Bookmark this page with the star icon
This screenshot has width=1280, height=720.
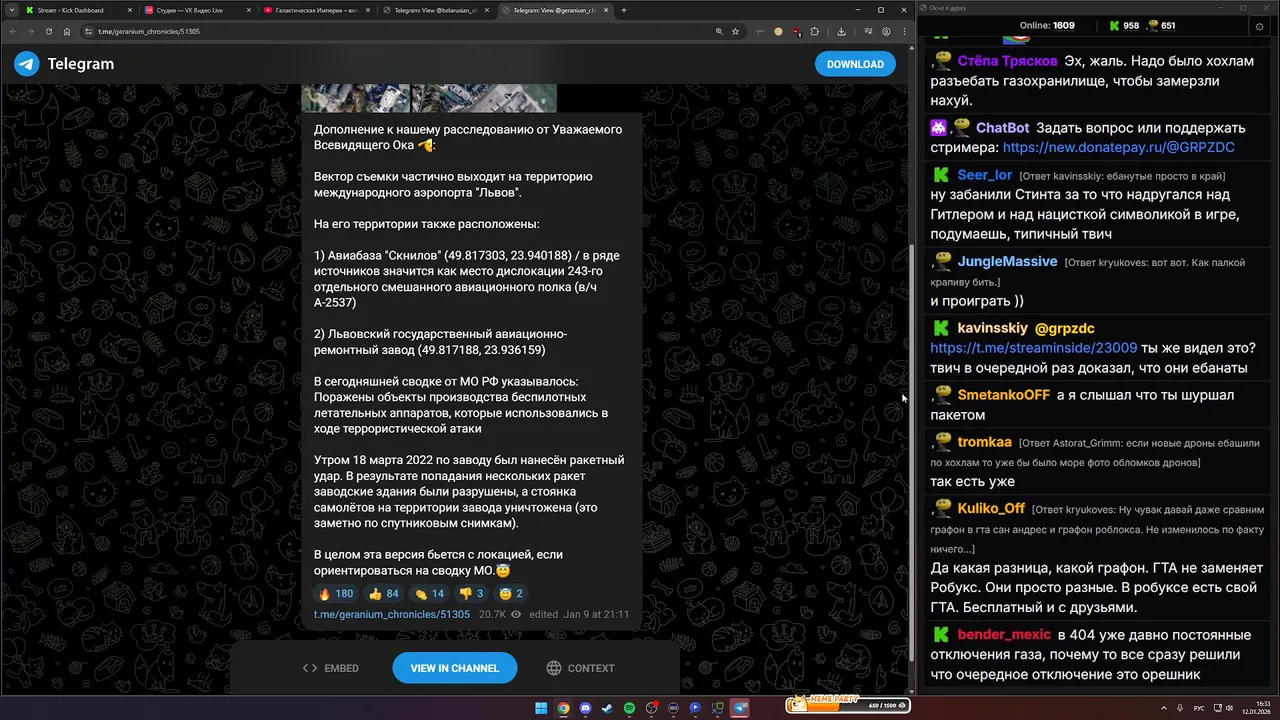pos(736,31)
